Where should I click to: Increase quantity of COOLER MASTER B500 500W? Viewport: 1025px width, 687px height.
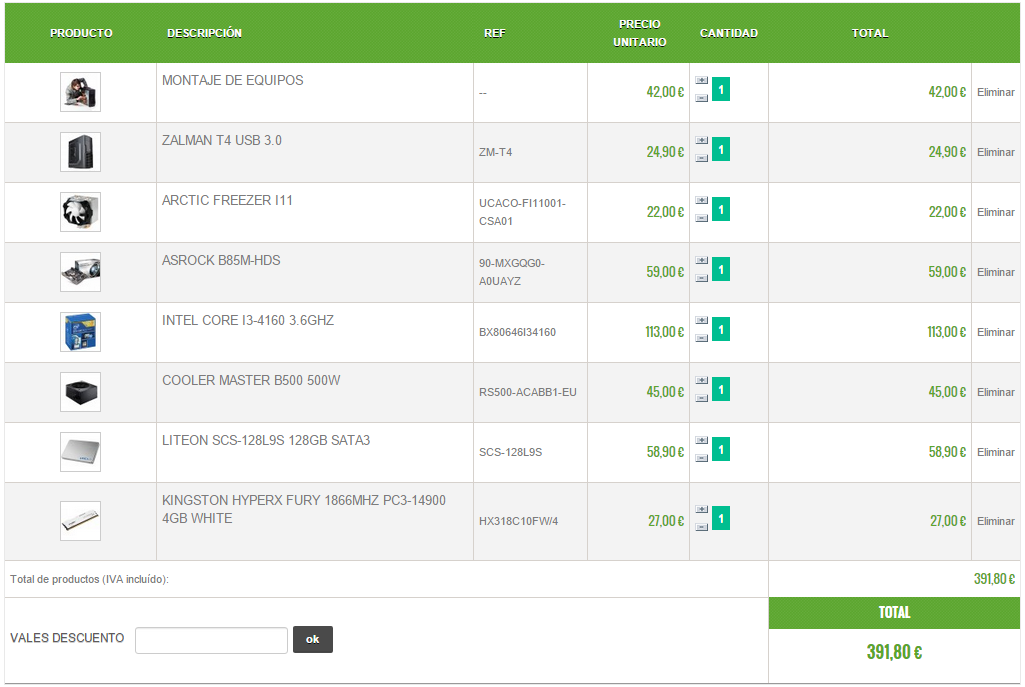tap(701, 381)
